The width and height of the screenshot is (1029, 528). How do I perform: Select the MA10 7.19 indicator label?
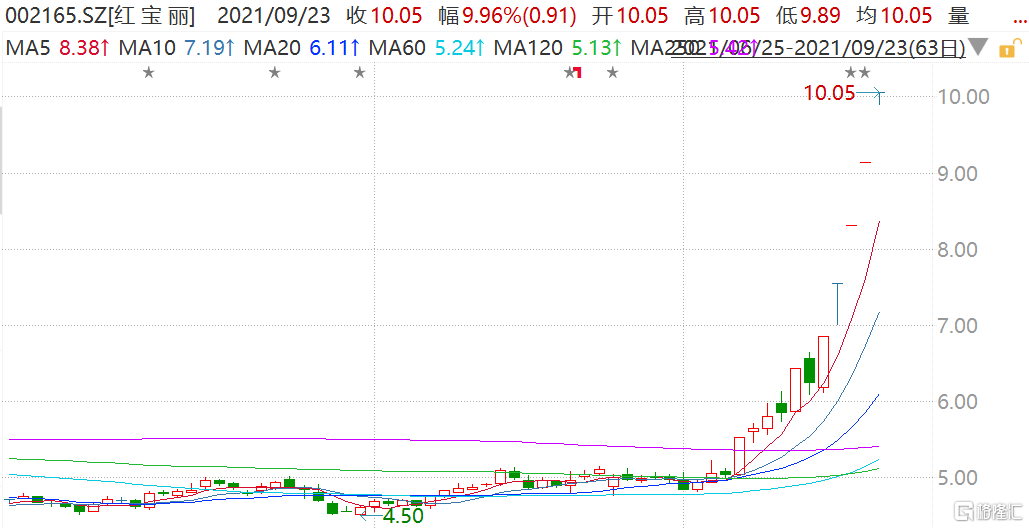tap(177, 48)
